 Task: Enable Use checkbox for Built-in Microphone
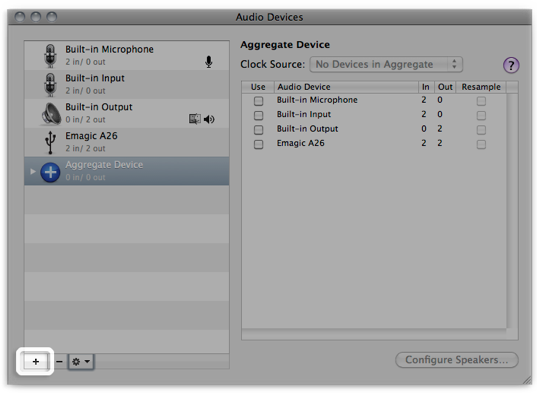259,101
